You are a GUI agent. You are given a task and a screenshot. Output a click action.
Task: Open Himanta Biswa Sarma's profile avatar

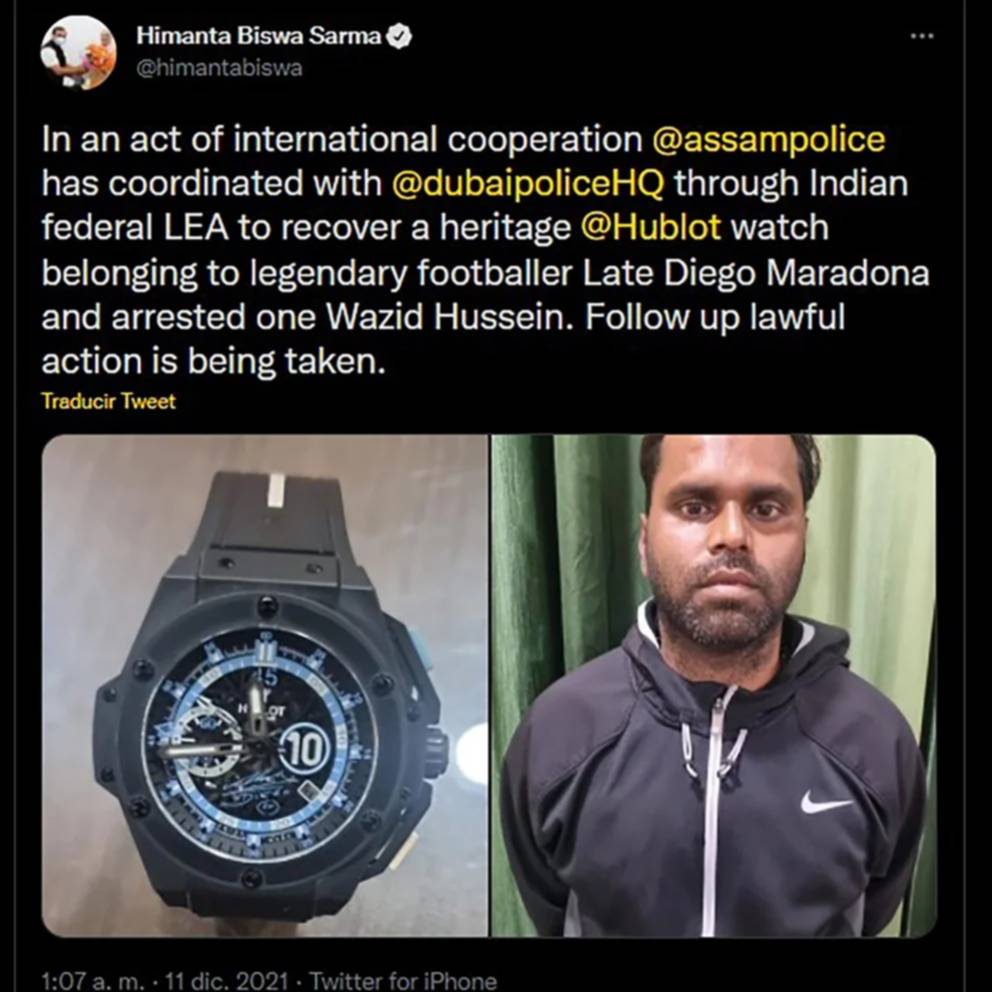78,53
